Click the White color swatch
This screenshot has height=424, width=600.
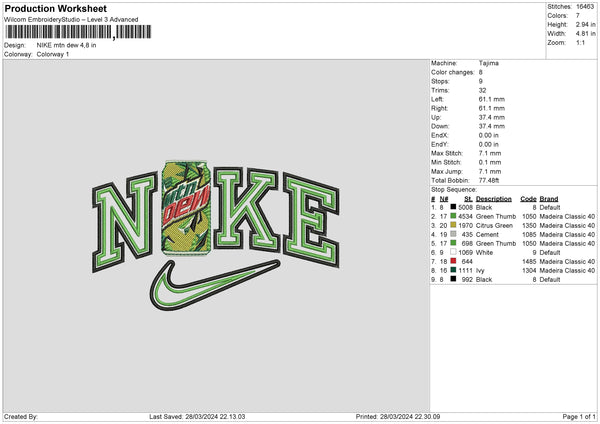[453, 252]
